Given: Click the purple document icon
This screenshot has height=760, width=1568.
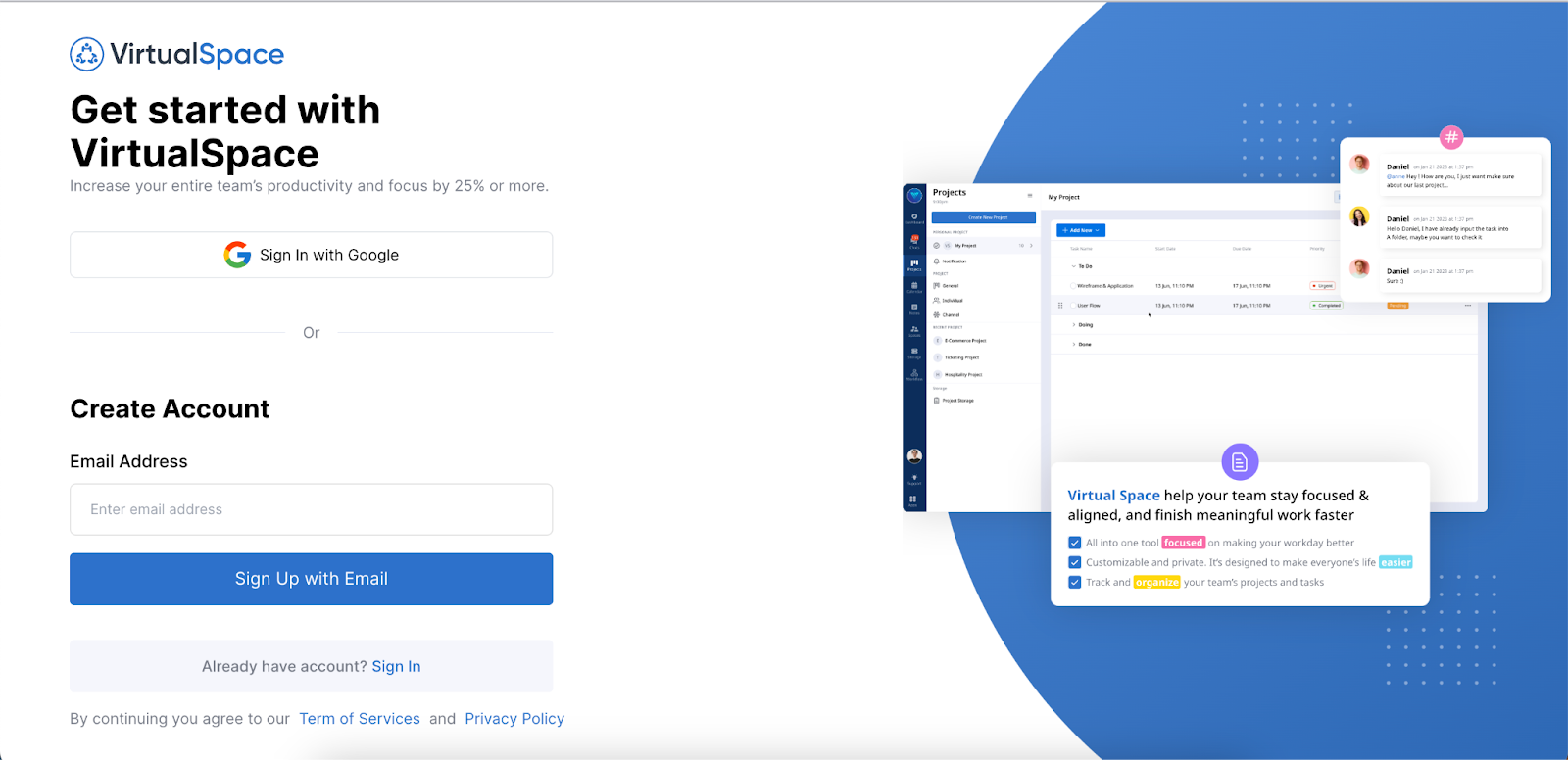Looking at the screenshot, I should (1240, 461).
